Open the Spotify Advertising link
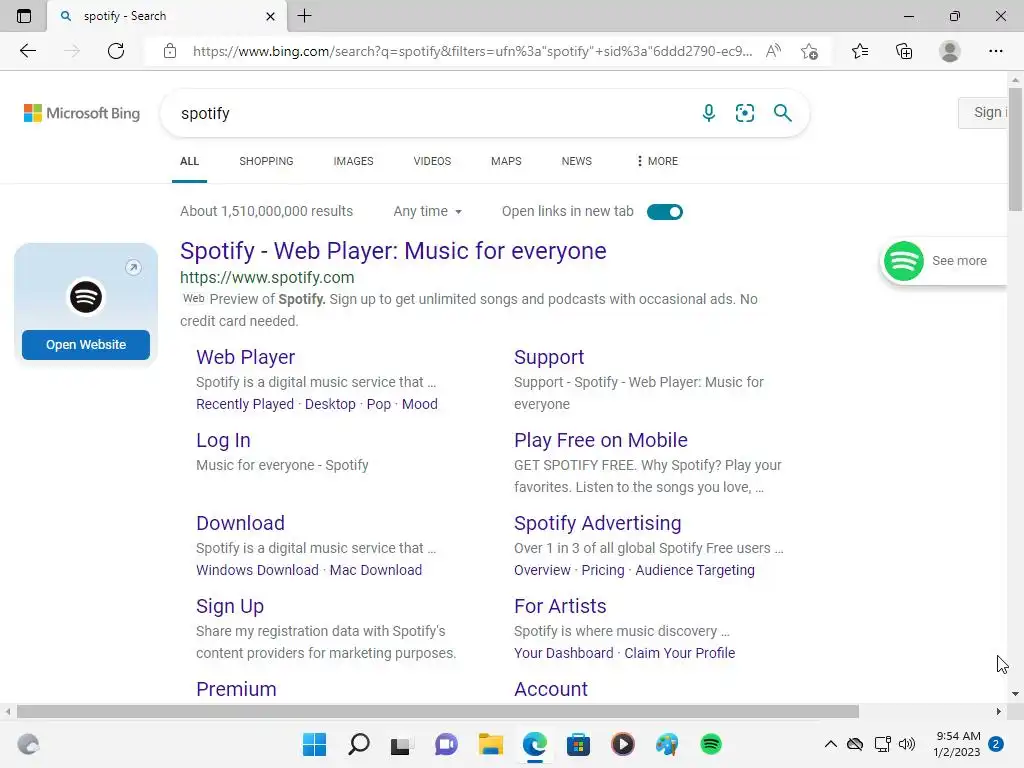 pos(598,523)
